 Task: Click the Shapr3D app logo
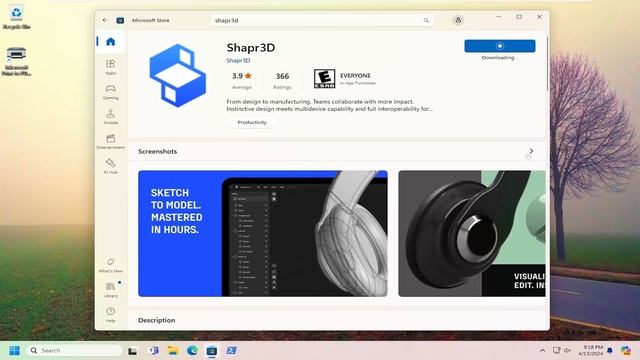point(178,76)
